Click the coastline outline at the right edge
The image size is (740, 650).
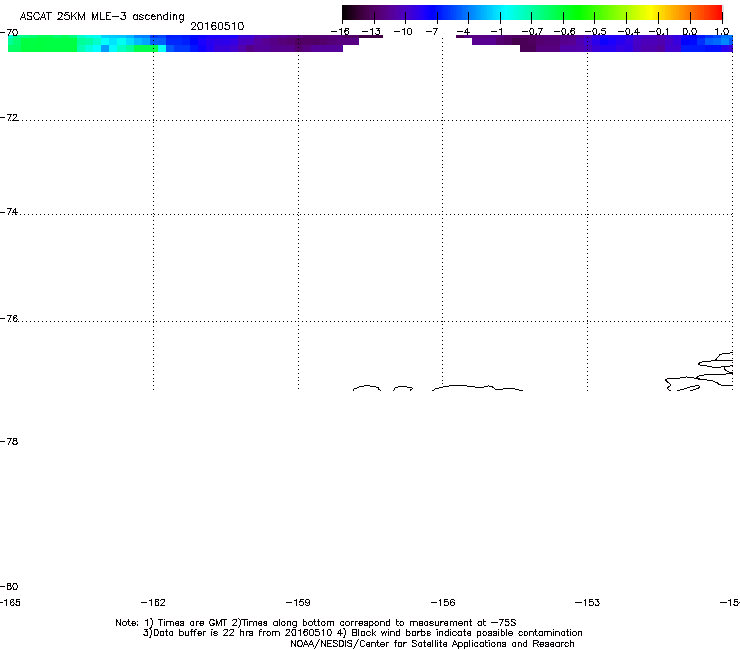point(700,372)
